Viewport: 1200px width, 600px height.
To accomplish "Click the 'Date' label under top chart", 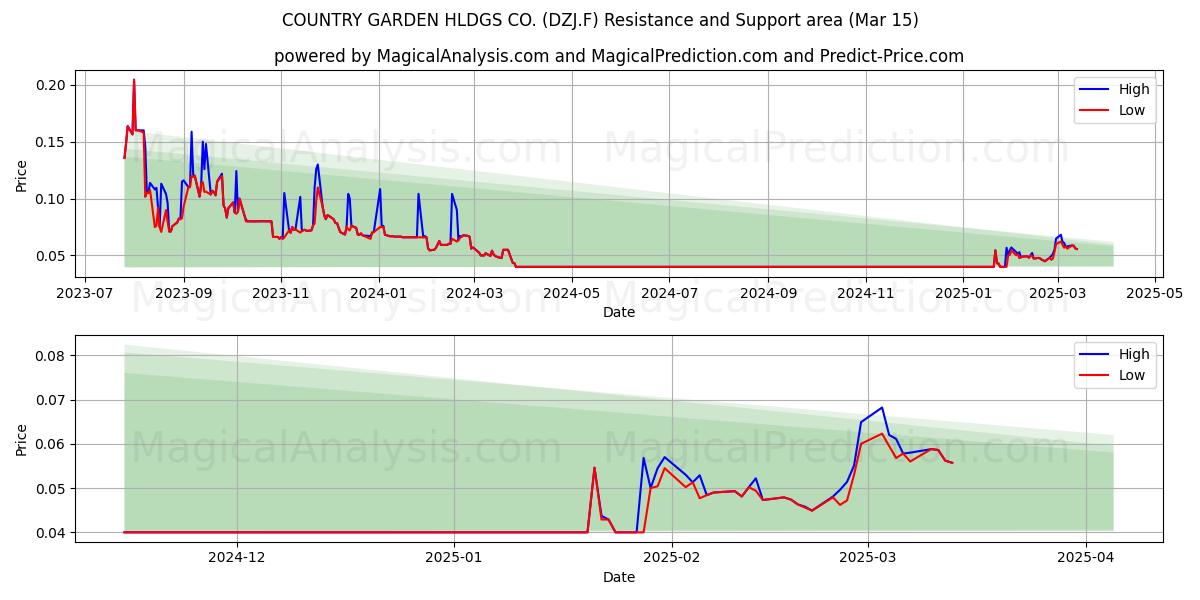I will 619,312.
